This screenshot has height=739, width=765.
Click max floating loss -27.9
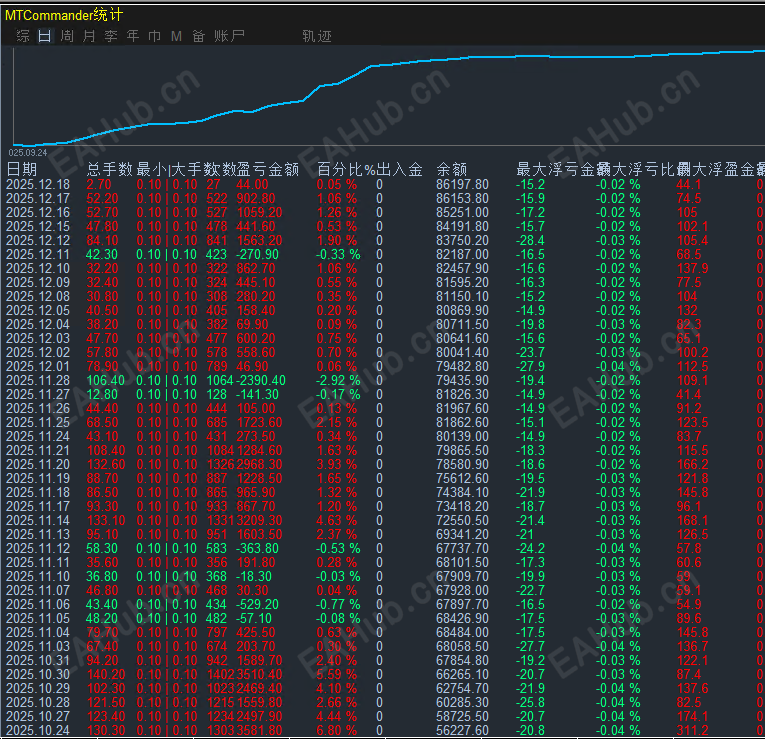pos(530,366)
